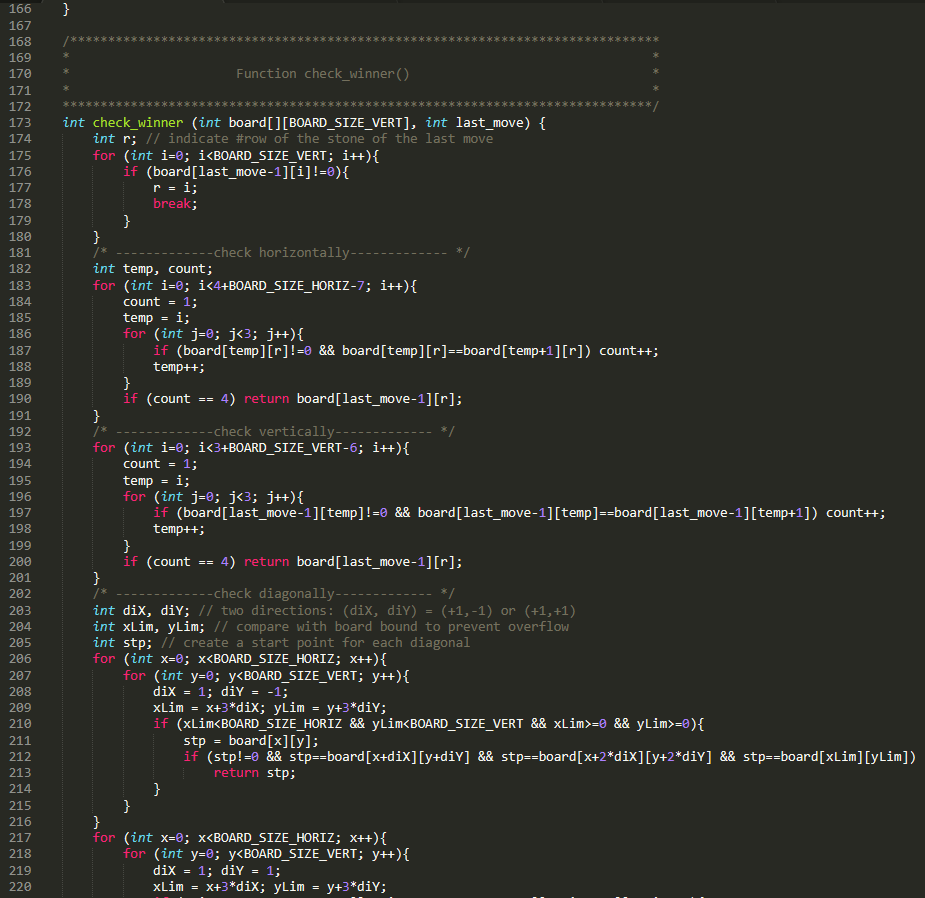Click the 'check horizontally' comment
The width and height of the screenshot is (925, 898).
[281, 253]
